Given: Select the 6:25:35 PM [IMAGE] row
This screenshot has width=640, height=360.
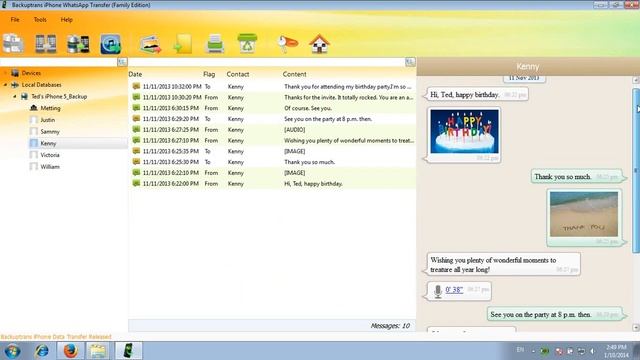Looking at the screenshot, I should 273,151.
